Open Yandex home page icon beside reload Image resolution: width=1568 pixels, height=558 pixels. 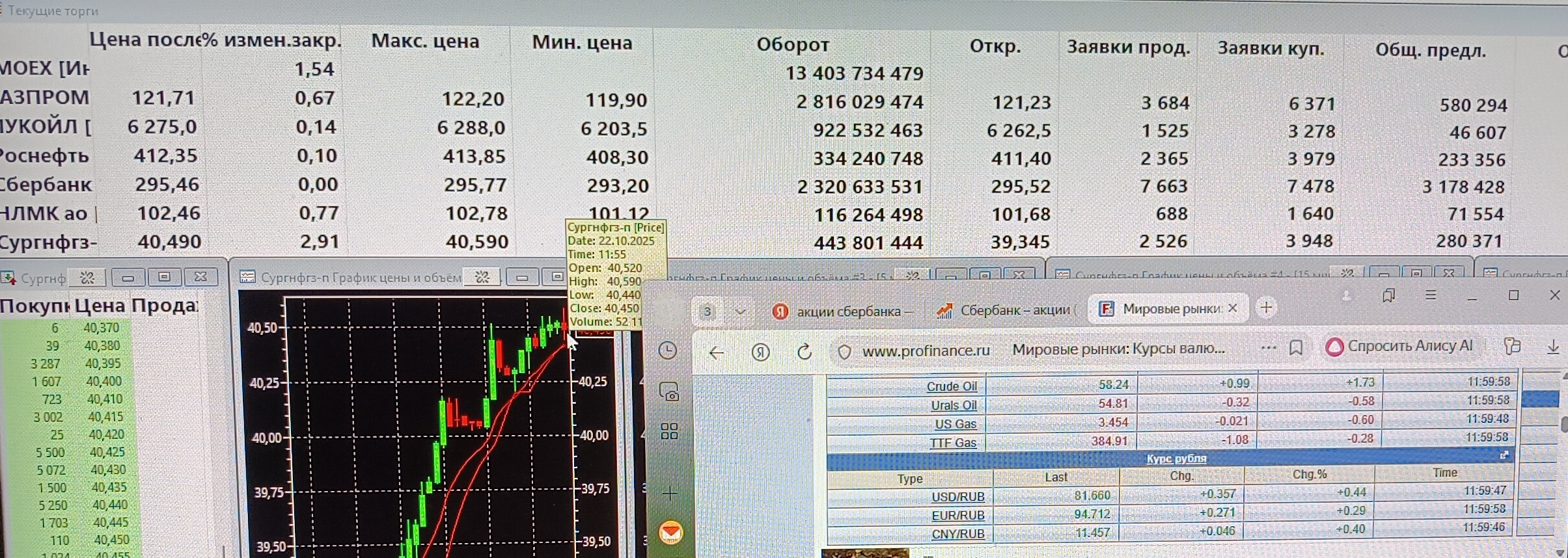point(760,352)
